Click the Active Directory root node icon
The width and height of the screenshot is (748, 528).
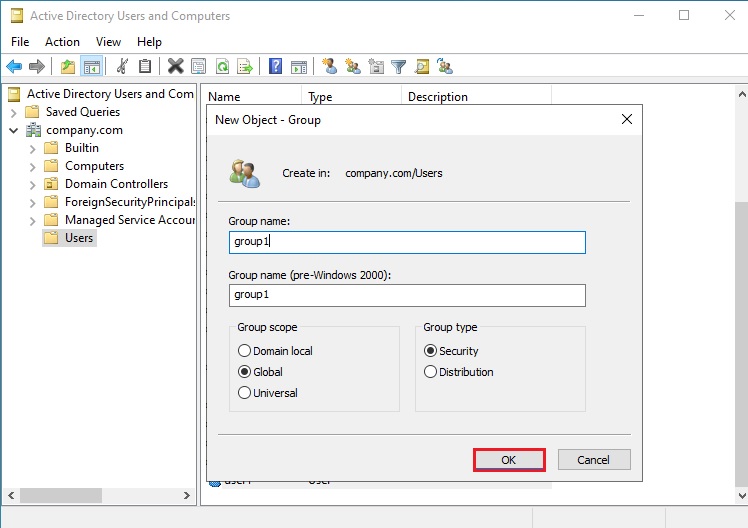[14, 94]
